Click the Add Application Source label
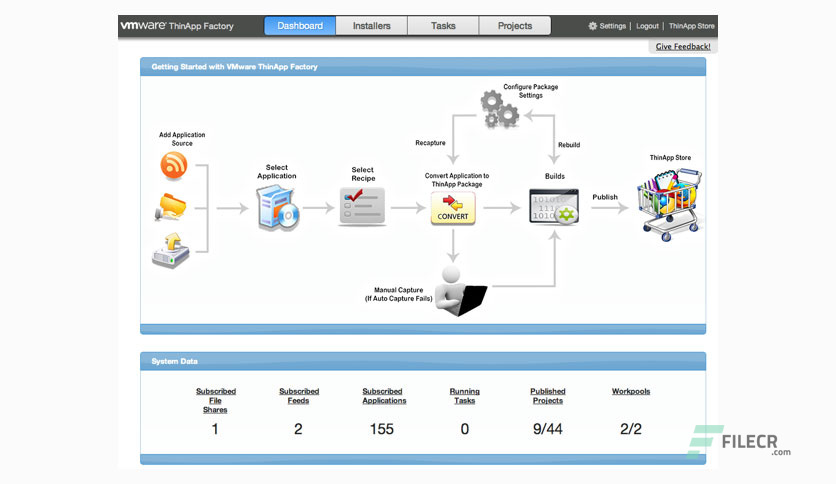This screenshot has height=484, width=836. pyautogui.click(x=182, y=139)
